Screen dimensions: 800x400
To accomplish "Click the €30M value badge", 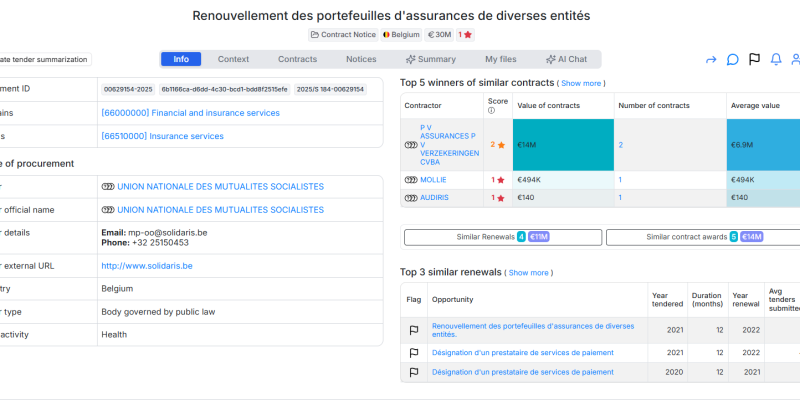I will pyautogui.click(x=439, y=35).
